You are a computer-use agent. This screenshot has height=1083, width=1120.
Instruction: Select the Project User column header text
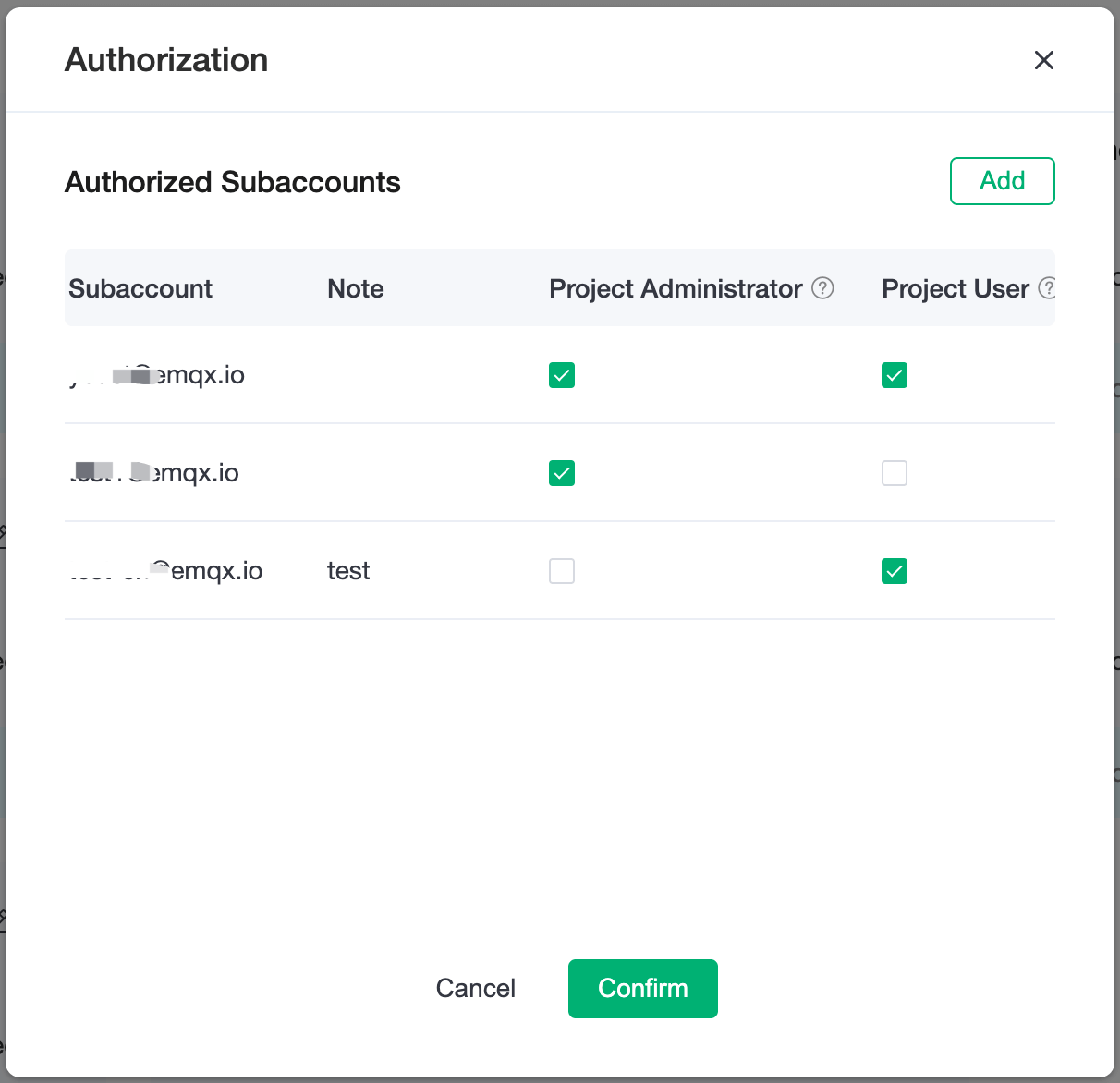(x=955, y=289)
